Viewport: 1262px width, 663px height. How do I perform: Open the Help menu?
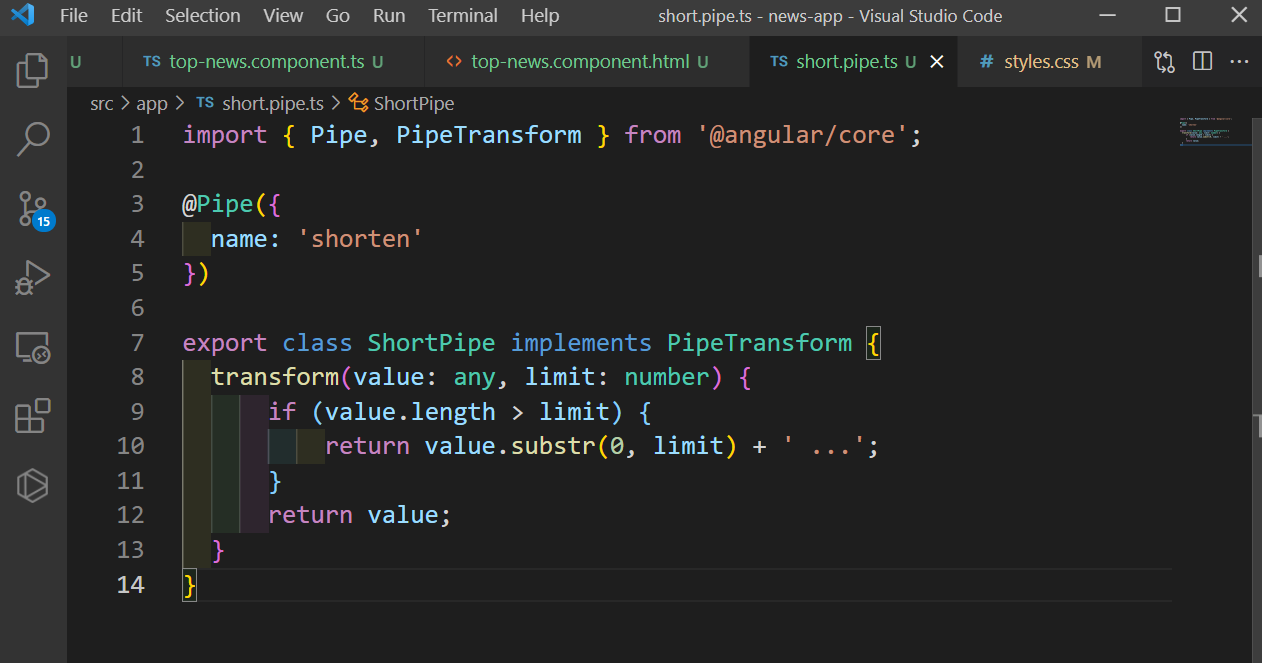click(540, 16)
